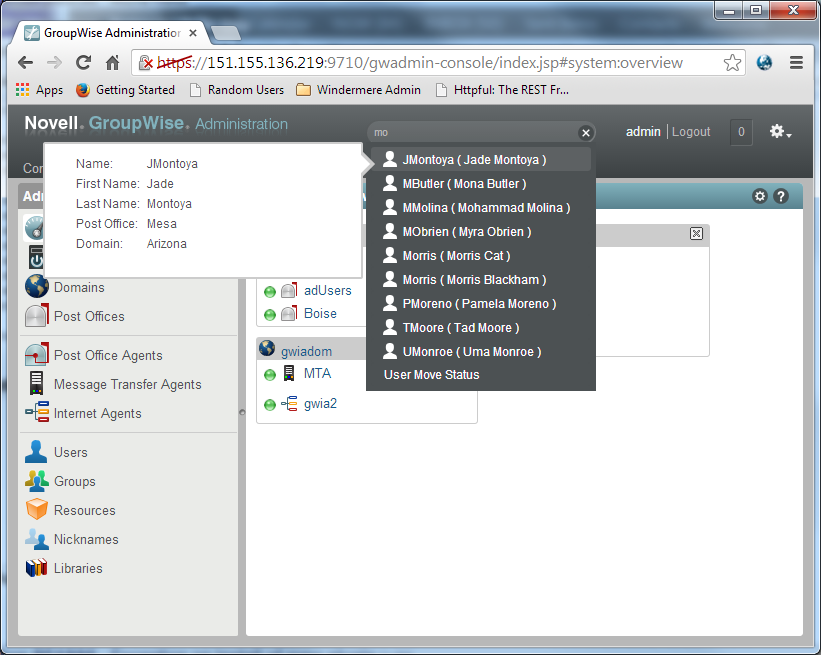Click the panel settings gear icon
The width and height of the screenshot is (821, 655).
pos(760,196)
